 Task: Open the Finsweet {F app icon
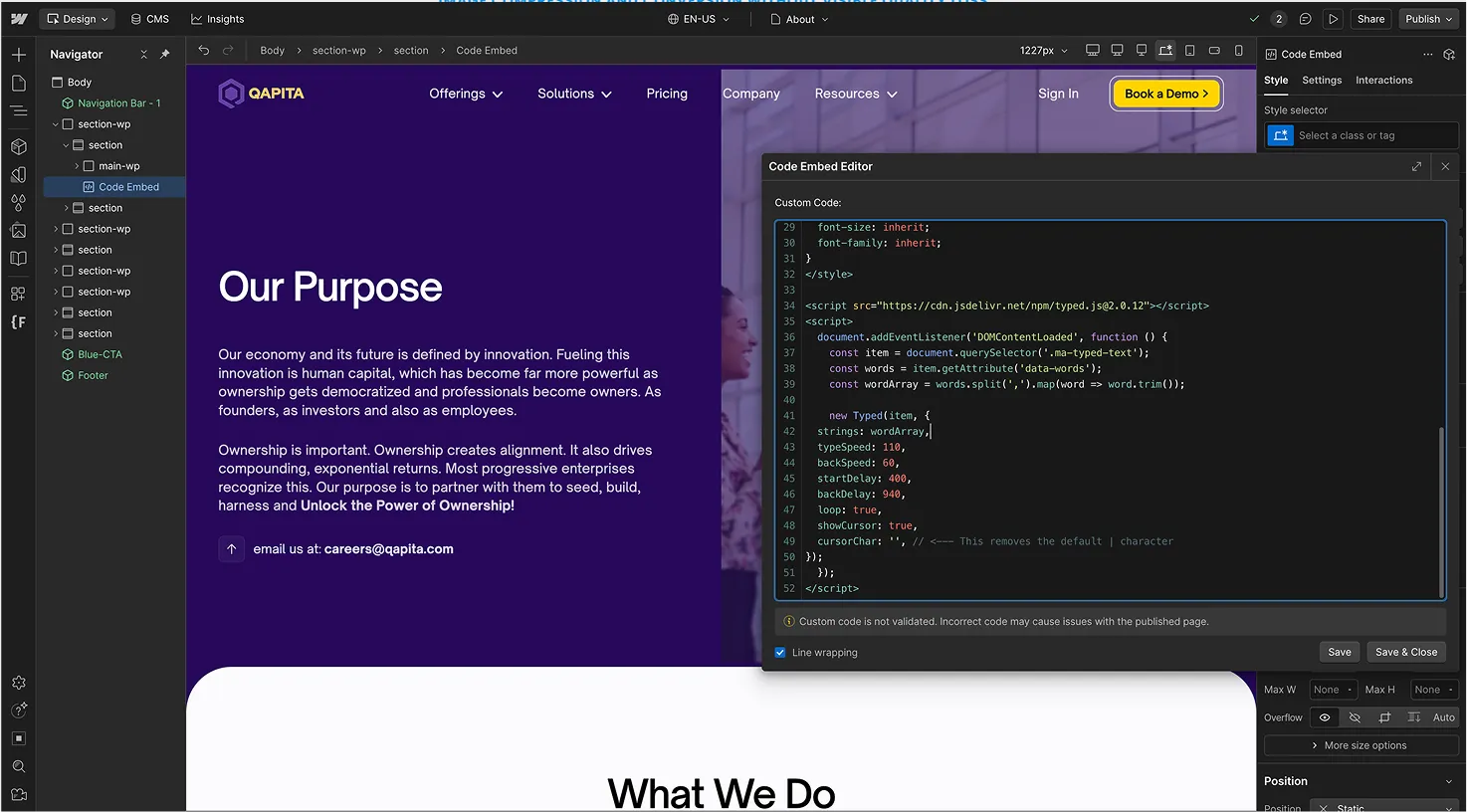point(19,321)
